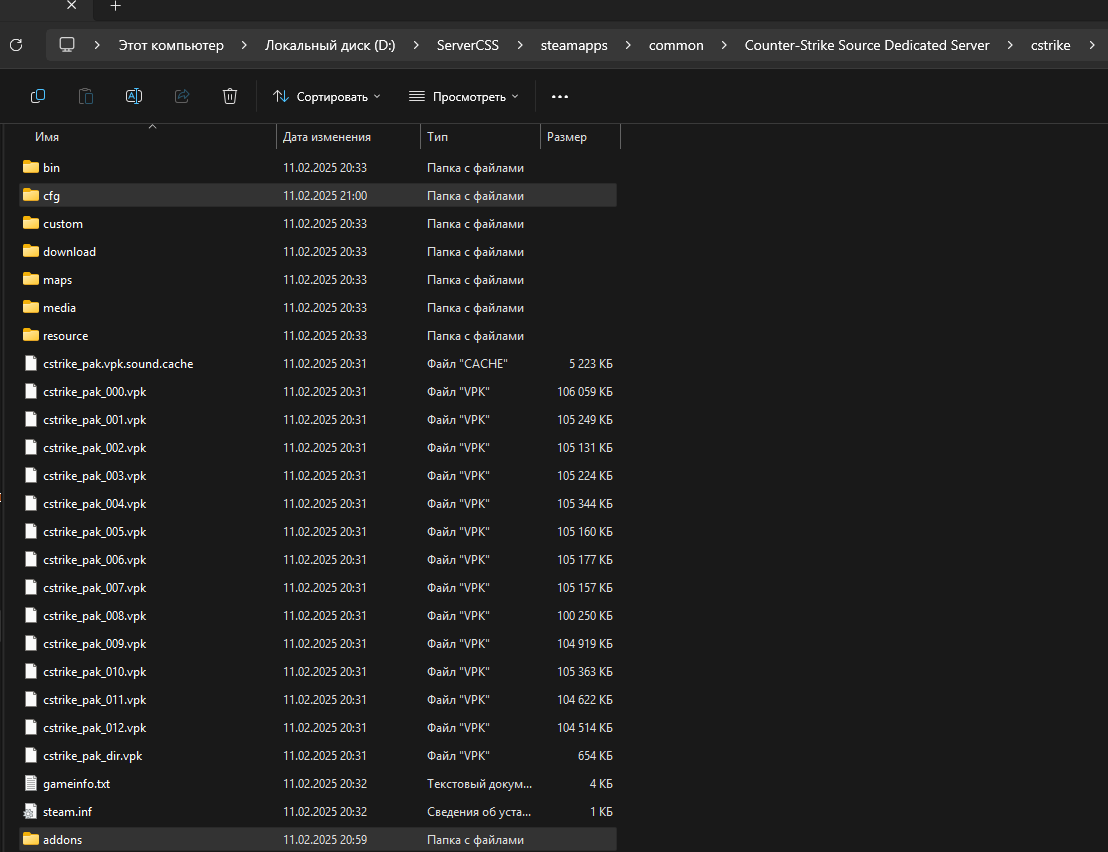Select the download folder icon

(x=30, y=252)
